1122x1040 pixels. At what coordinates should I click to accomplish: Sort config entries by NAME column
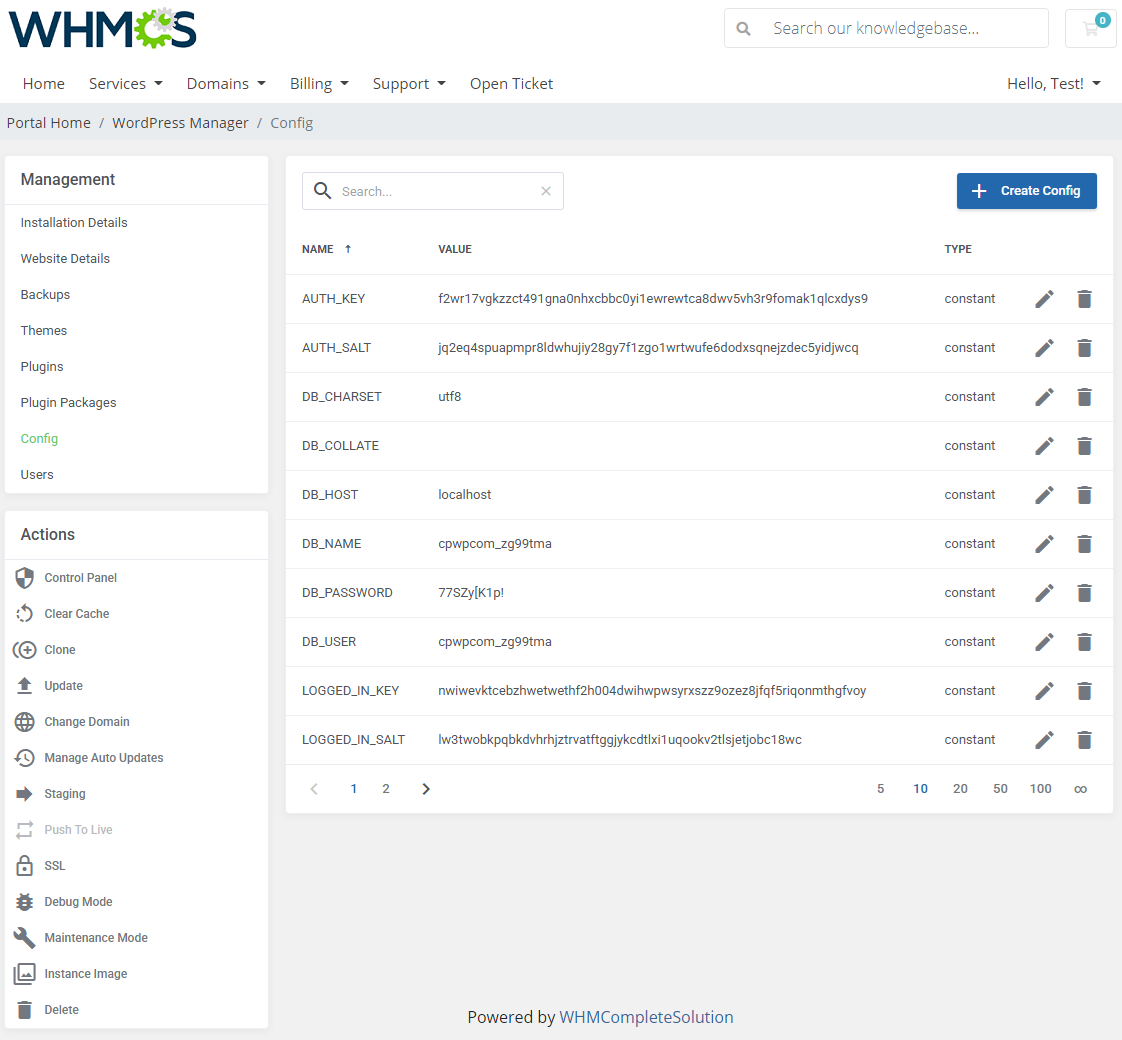317,249
